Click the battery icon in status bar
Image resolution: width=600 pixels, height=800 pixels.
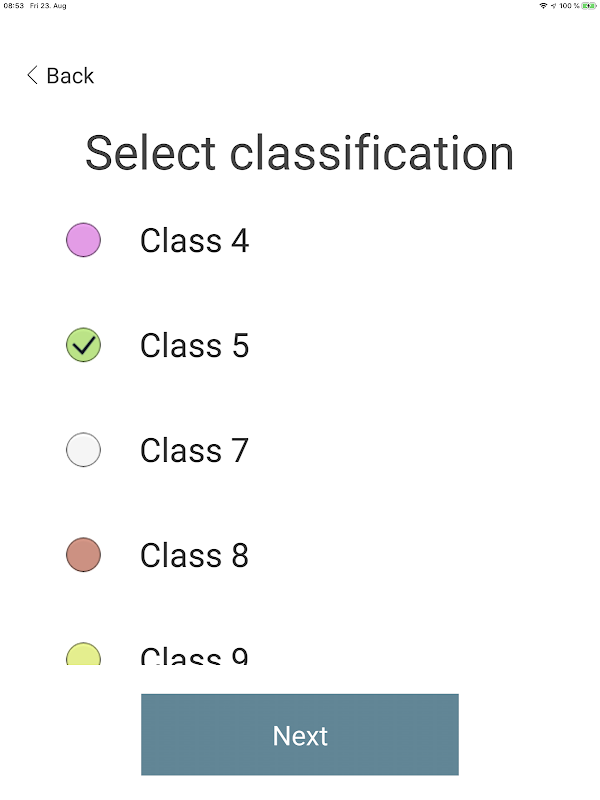click(590, 6)
